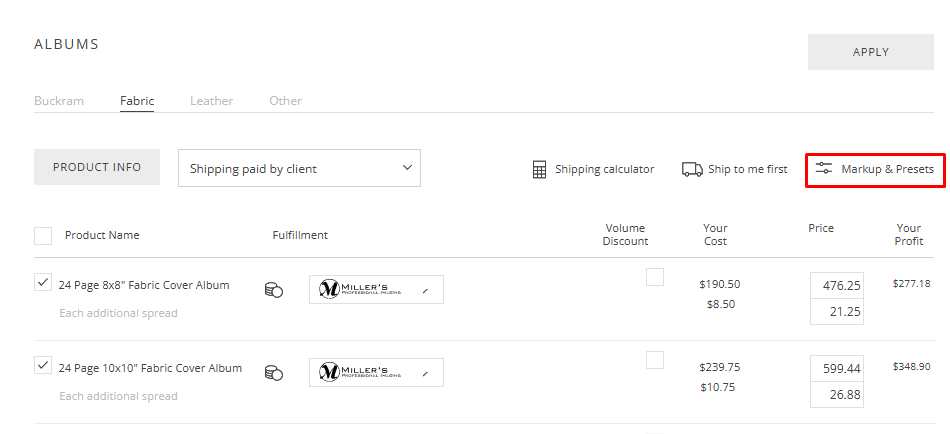Enable Volume Discount for 10x10" album
Viewport: 950px width, 434px height.
pos(655,360)
